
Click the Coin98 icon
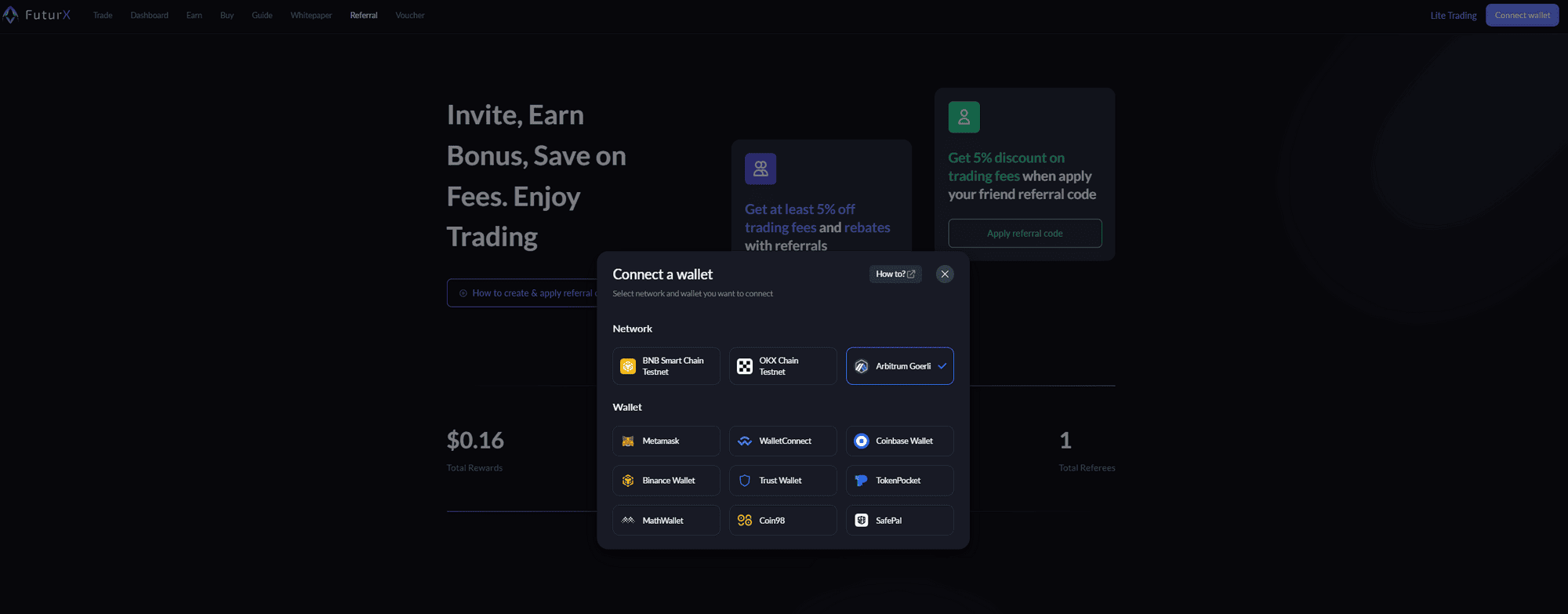click(x=745, y=520)
